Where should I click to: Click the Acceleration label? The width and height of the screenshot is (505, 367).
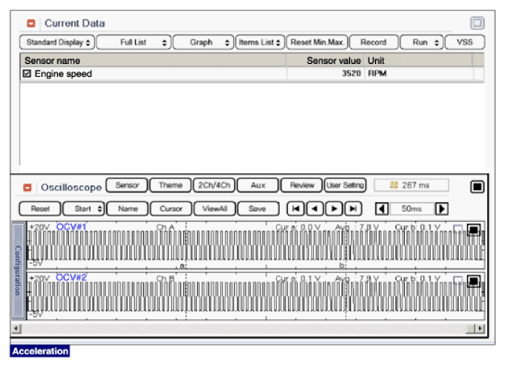coord(40,351)
